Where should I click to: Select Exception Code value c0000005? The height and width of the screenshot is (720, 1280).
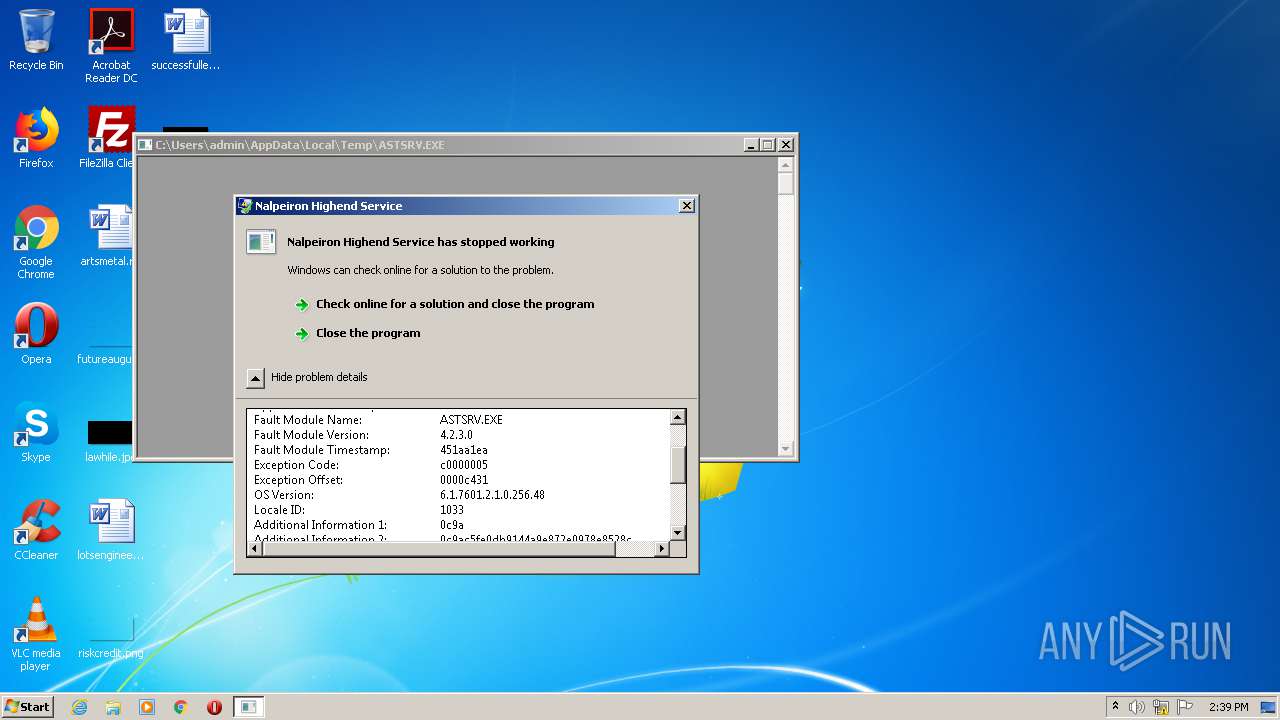coord(464,465)
